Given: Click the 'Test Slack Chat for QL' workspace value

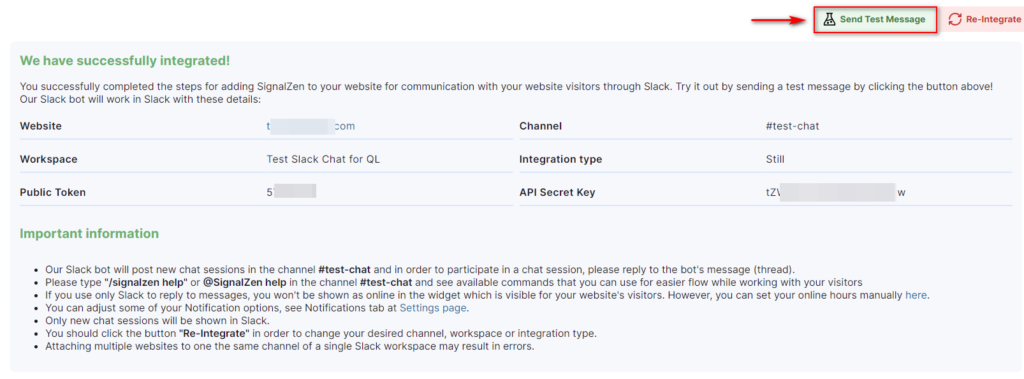Looking at the screenshot, I should click(323, 159).
